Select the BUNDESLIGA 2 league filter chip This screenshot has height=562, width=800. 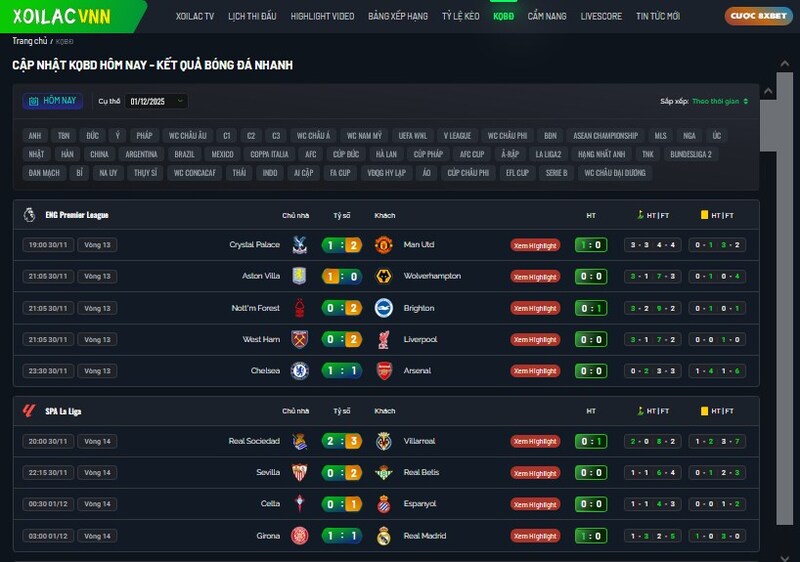691,154
